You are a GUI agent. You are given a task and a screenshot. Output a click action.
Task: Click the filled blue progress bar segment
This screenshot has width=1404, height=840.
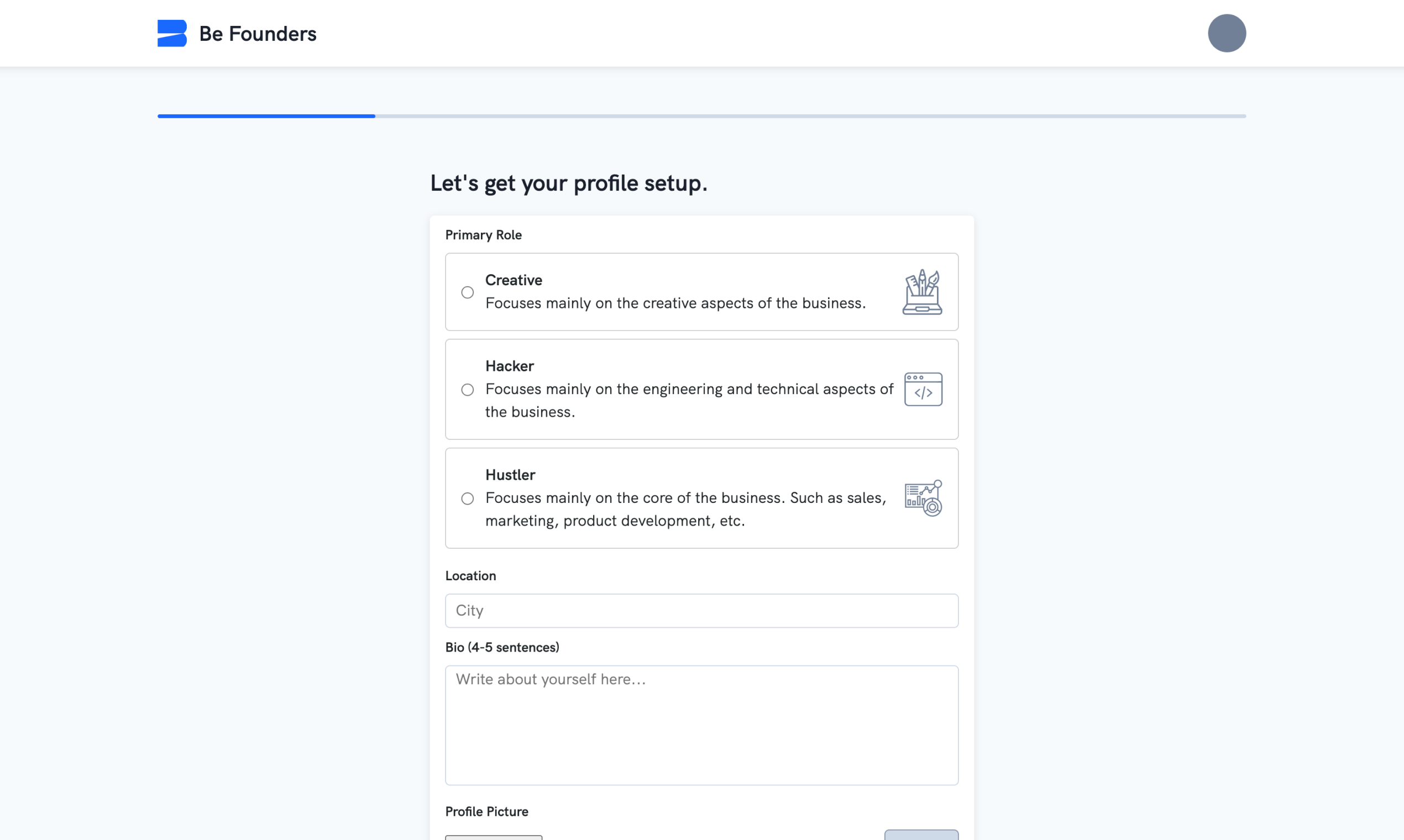266,116
